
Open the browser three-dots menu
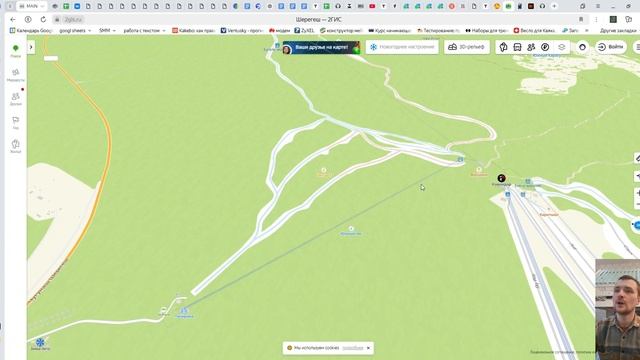click(x=596, y=20)
